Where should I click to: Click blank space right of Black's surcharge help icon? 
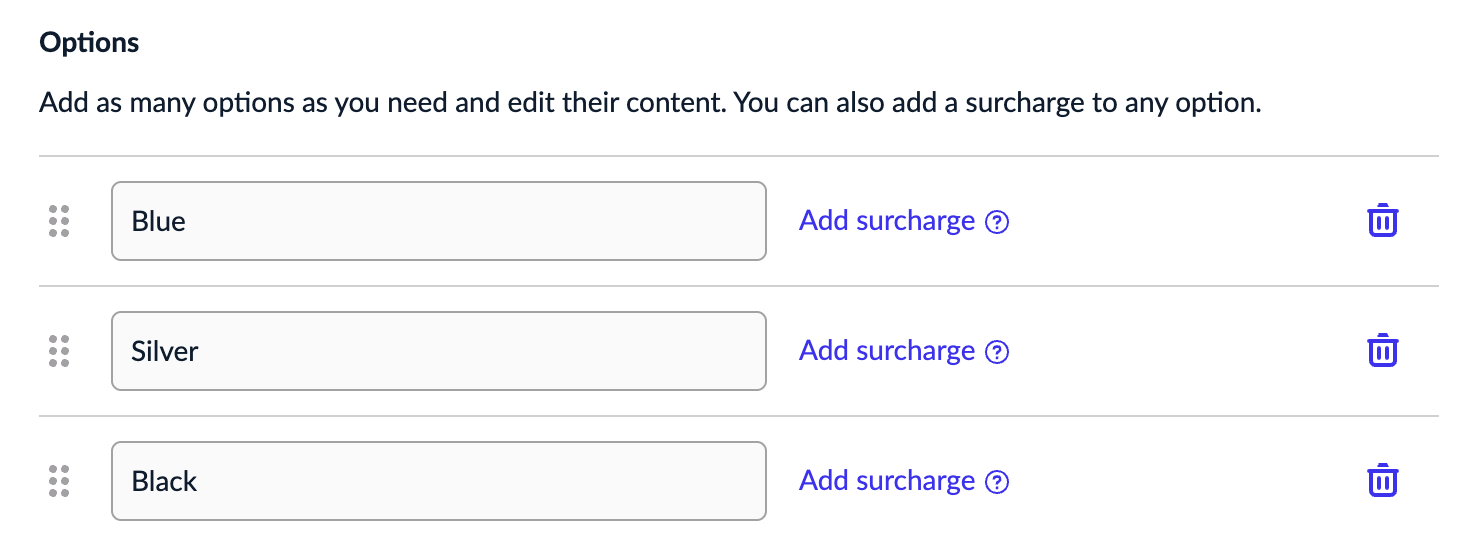(1180, 481)
